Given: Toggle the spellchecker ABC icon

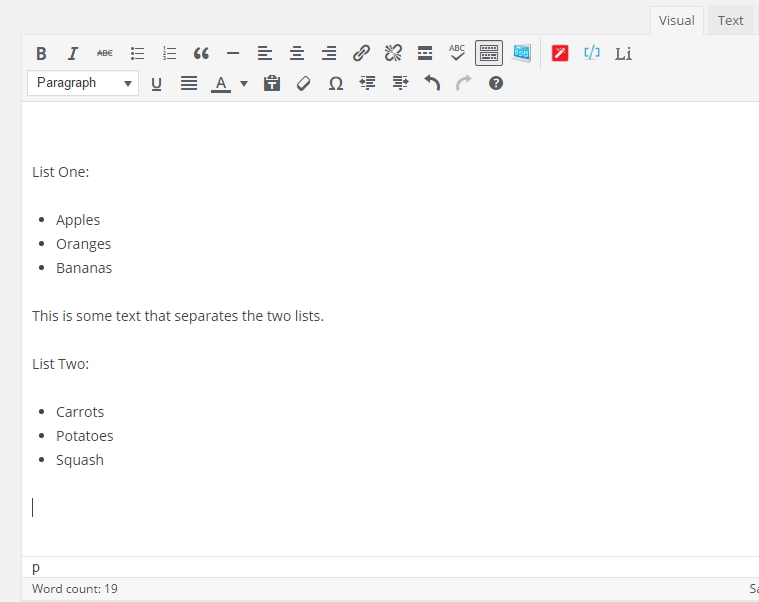Looking at the screenshot, I should pos(457,53).
